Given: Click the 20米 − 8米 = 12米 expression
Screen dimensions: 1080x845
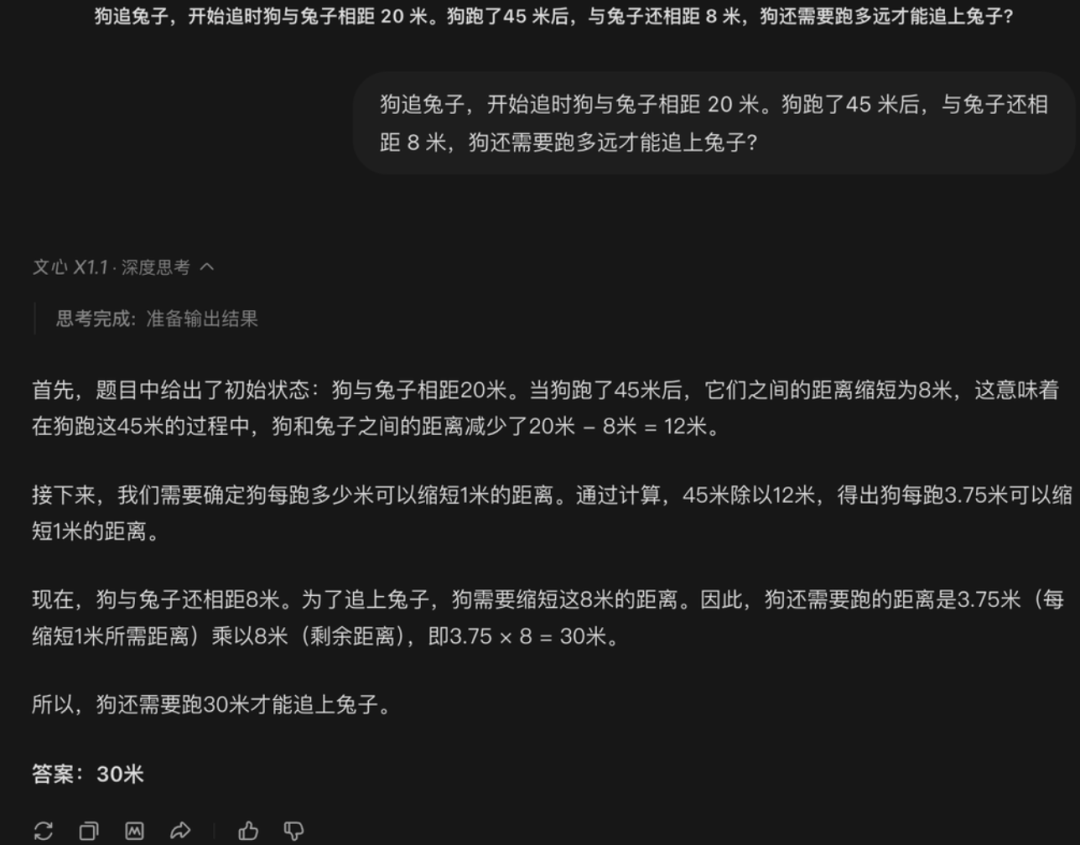Looking at the screenshot, I should [617, 426].
